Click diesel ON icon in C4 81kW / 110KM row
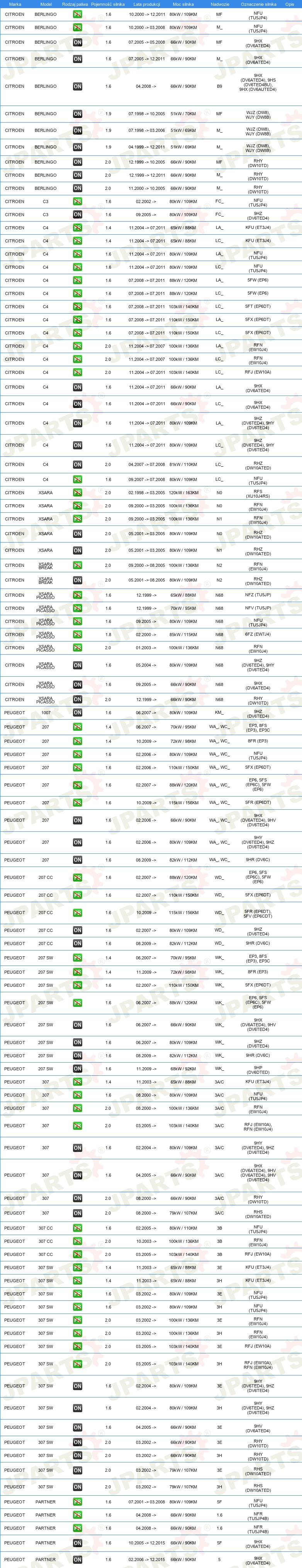The image size is (302, 1568). (x=77, y=464)
